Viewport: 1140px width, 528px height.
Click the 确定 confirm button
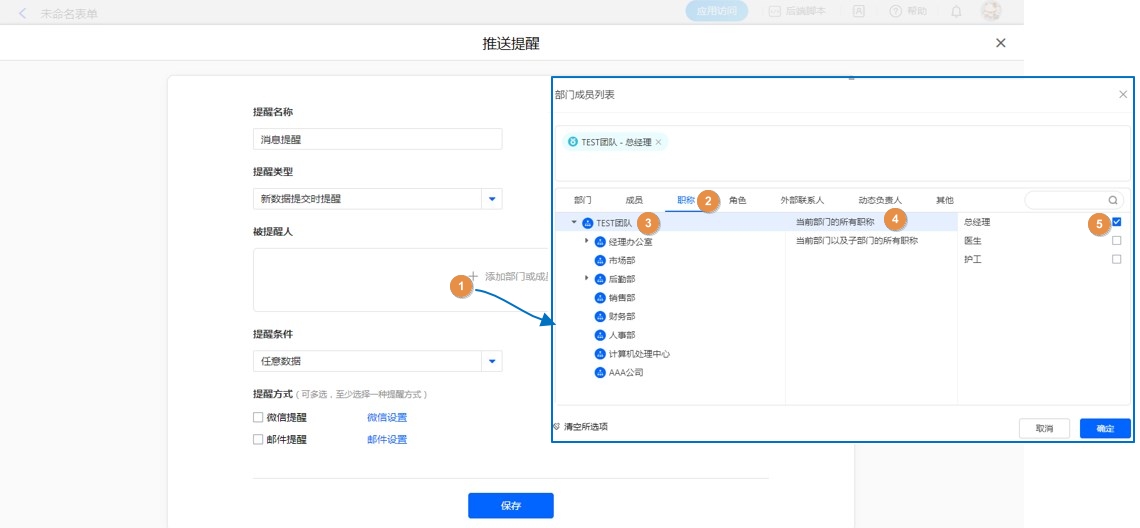tap(1104, 428)
